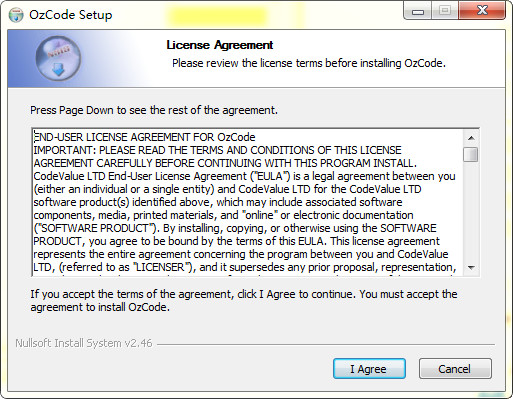Click the 'represents the entire agreement' line of EULA
The height and width of the screenshot is (399, 513).
click(241, 254)
